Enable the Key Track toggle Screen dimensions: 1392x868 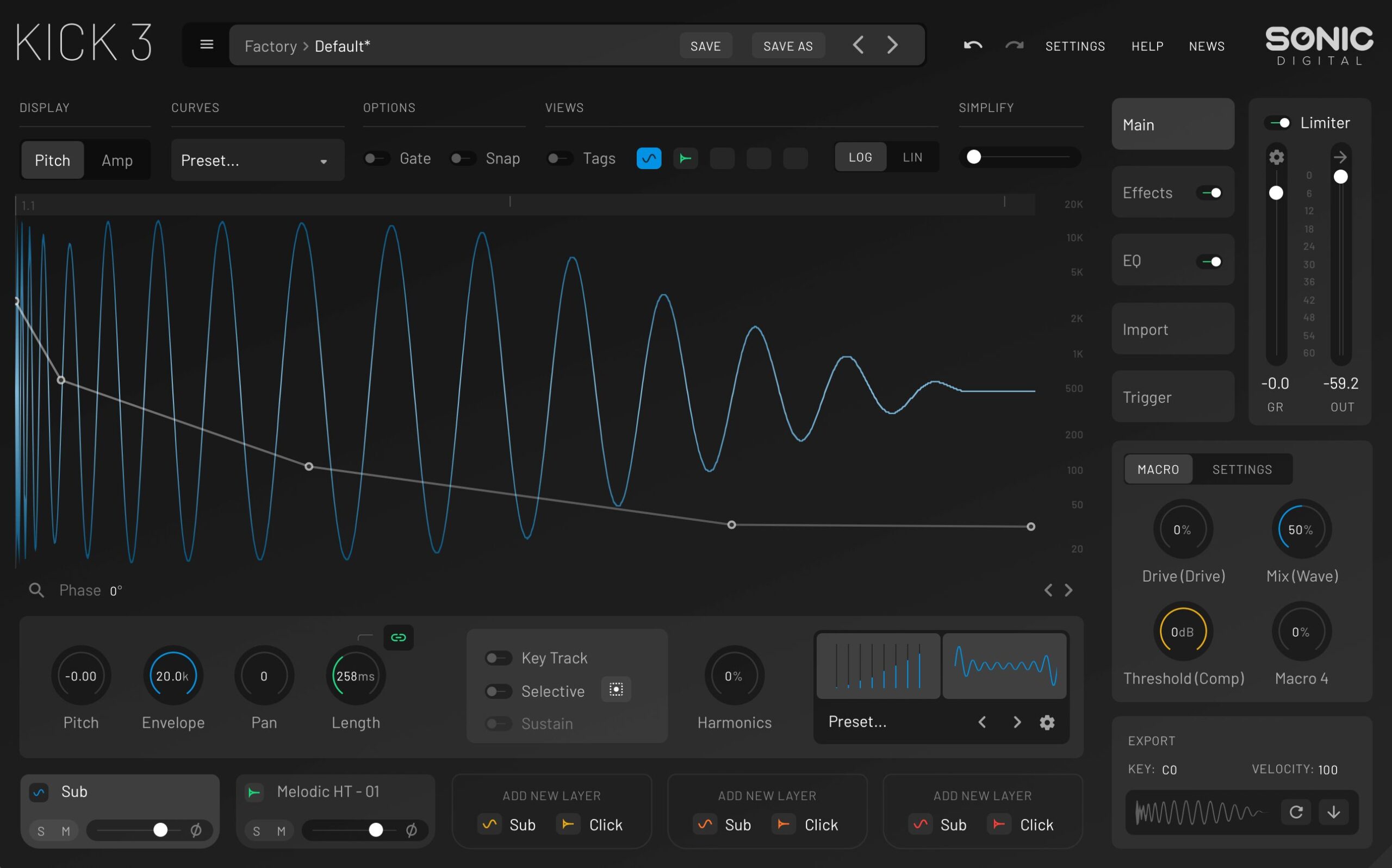[x=499, y=658]
